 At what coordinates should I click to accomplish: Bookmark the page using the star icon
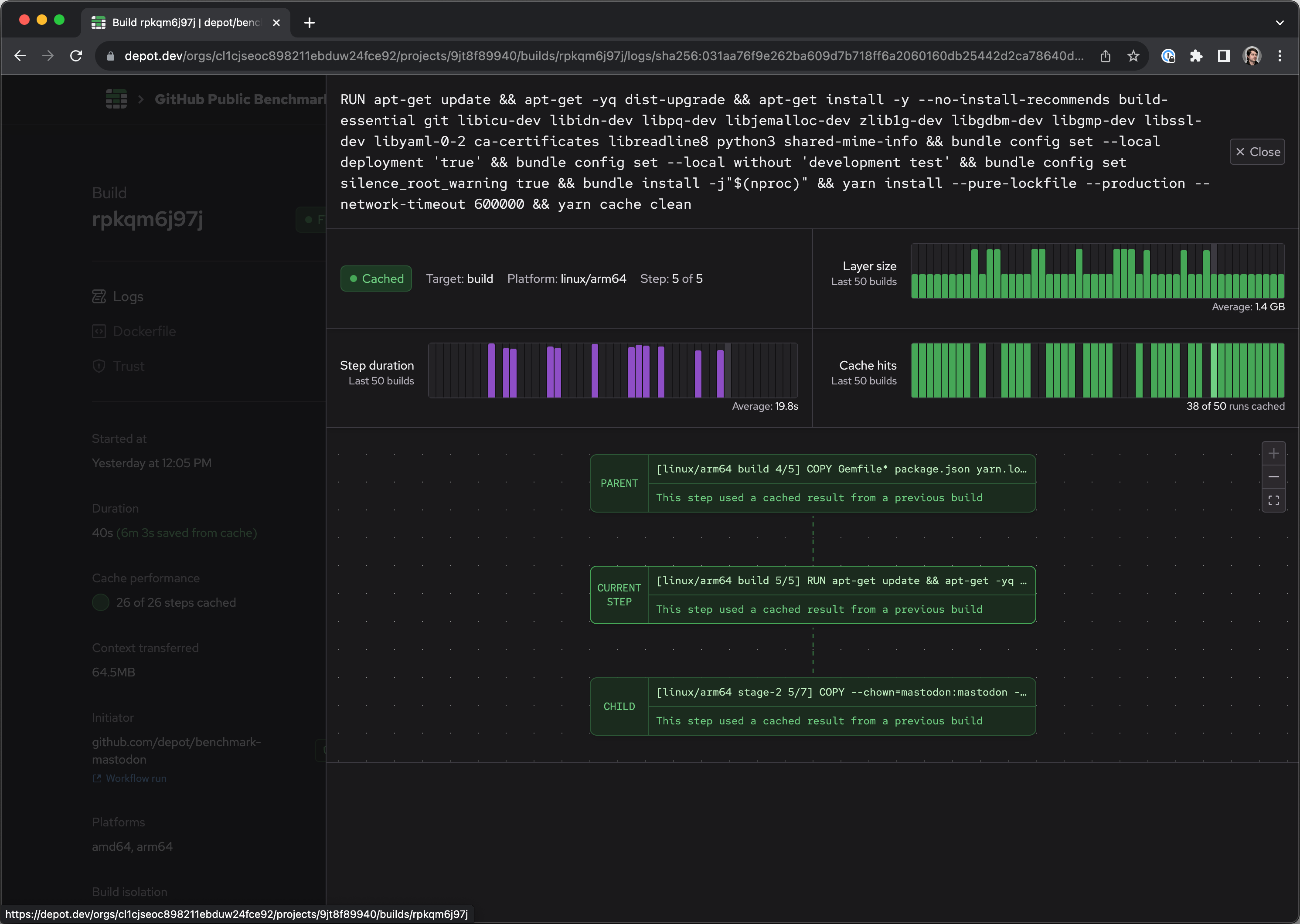click(1133, 56)
